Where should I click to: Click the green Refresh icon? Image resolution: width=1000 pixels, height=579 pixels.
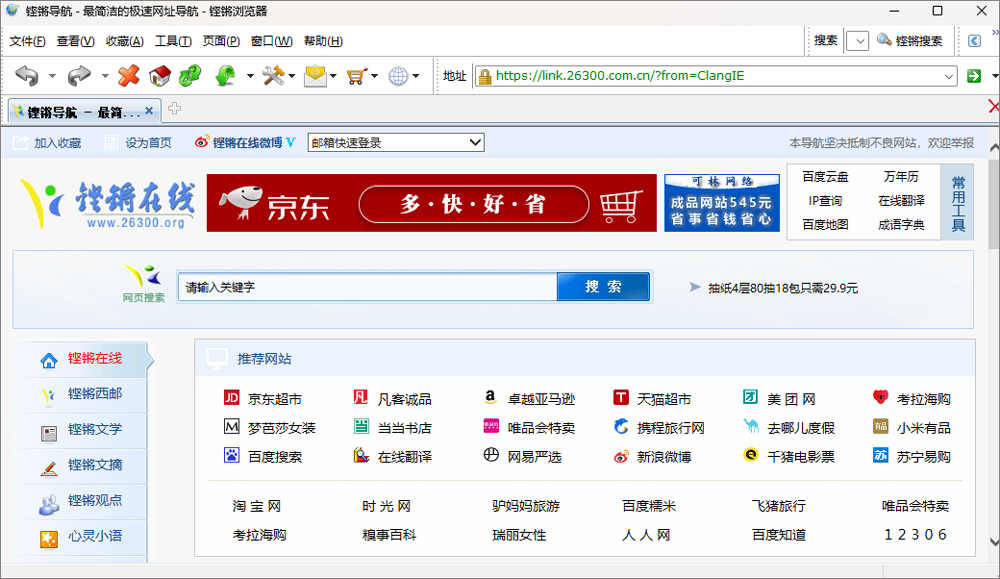tap(190, 76)
